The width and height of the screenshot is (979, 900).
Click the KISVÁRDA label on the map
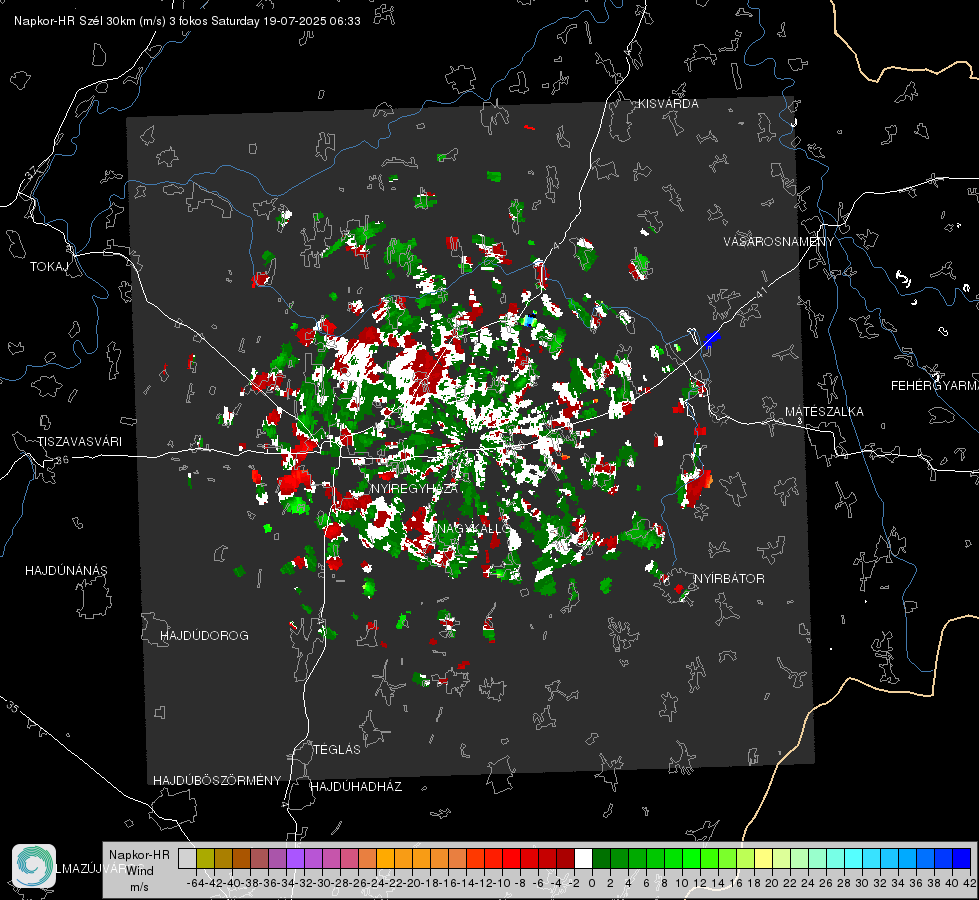tap(668, 104)
